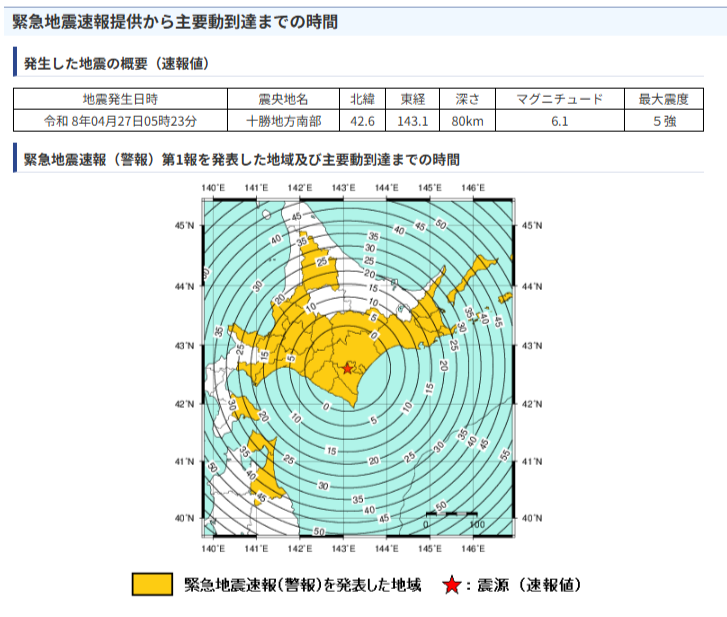Click the table header 最大震度
The width and height of the screenshot is (727, 617).
point(664,99)
